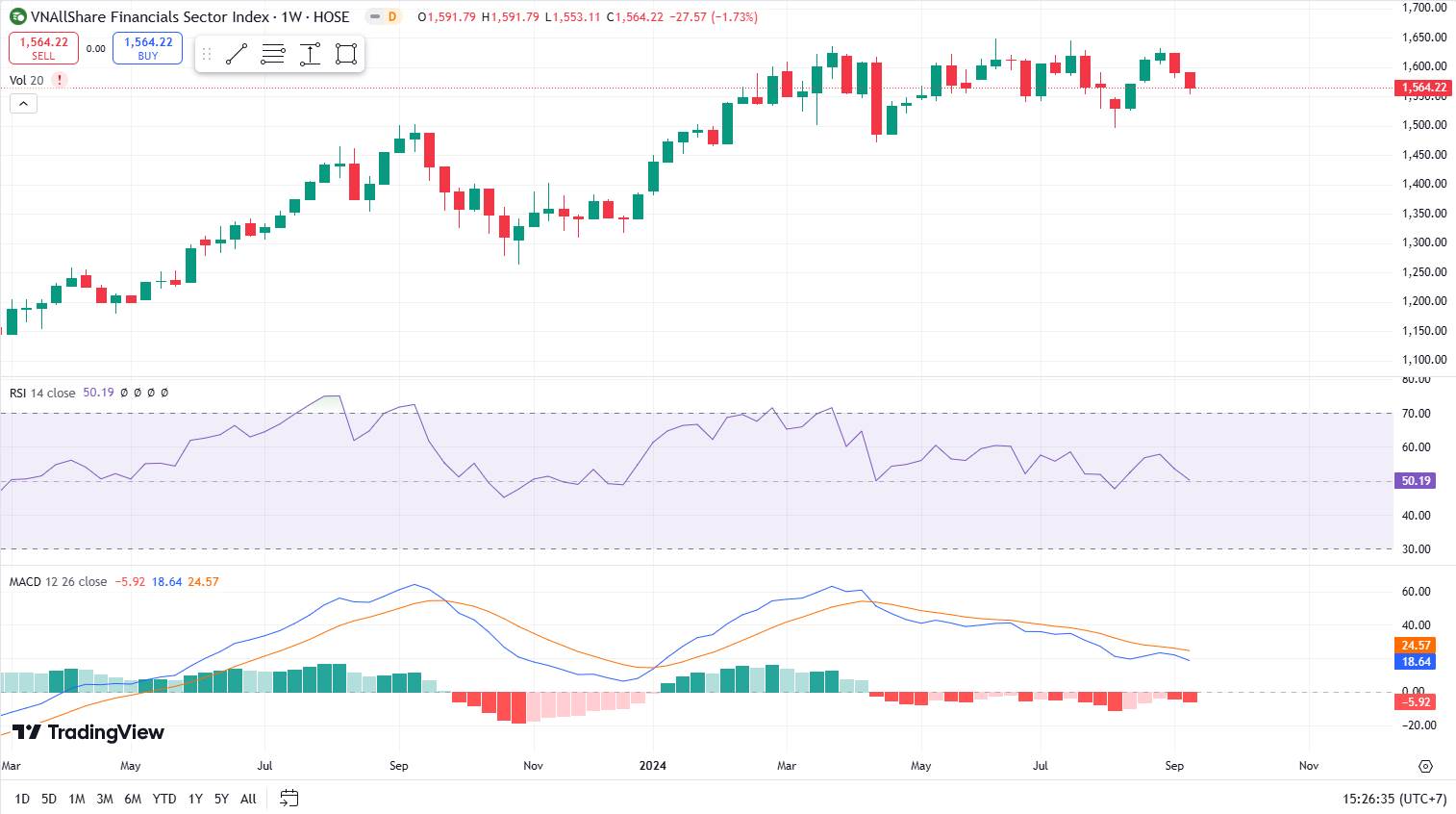This screenshot has width=1456, height=814.
Task: Click the purple 50.19 RSI axis label
Action: coord(1415,481)
